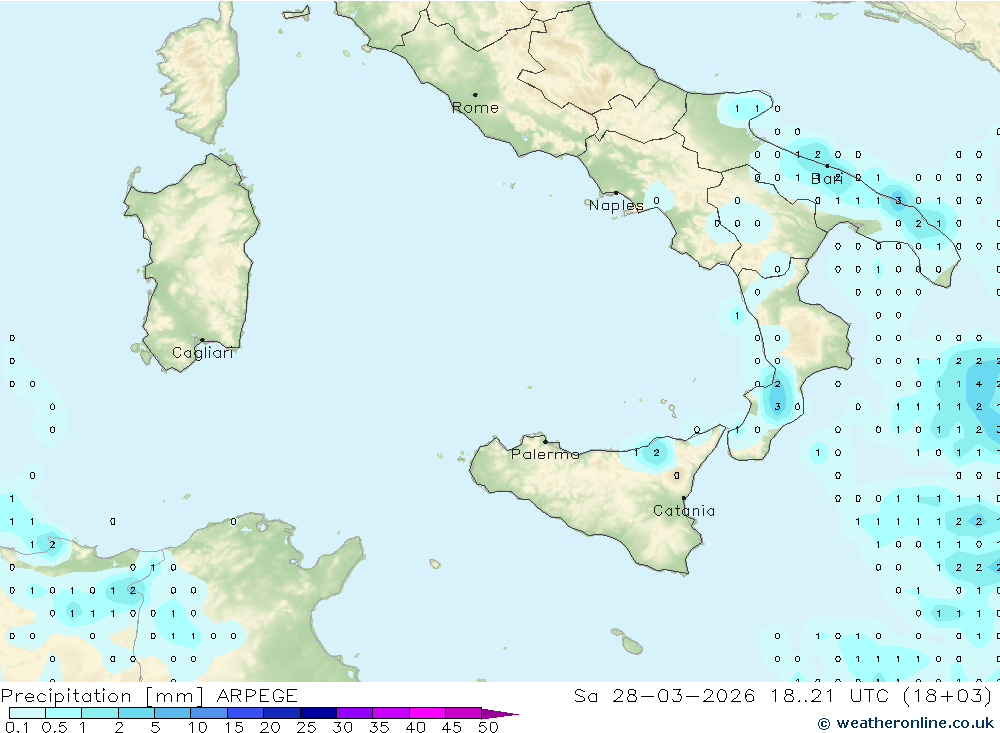Click the Rome city label

(475, 108)
